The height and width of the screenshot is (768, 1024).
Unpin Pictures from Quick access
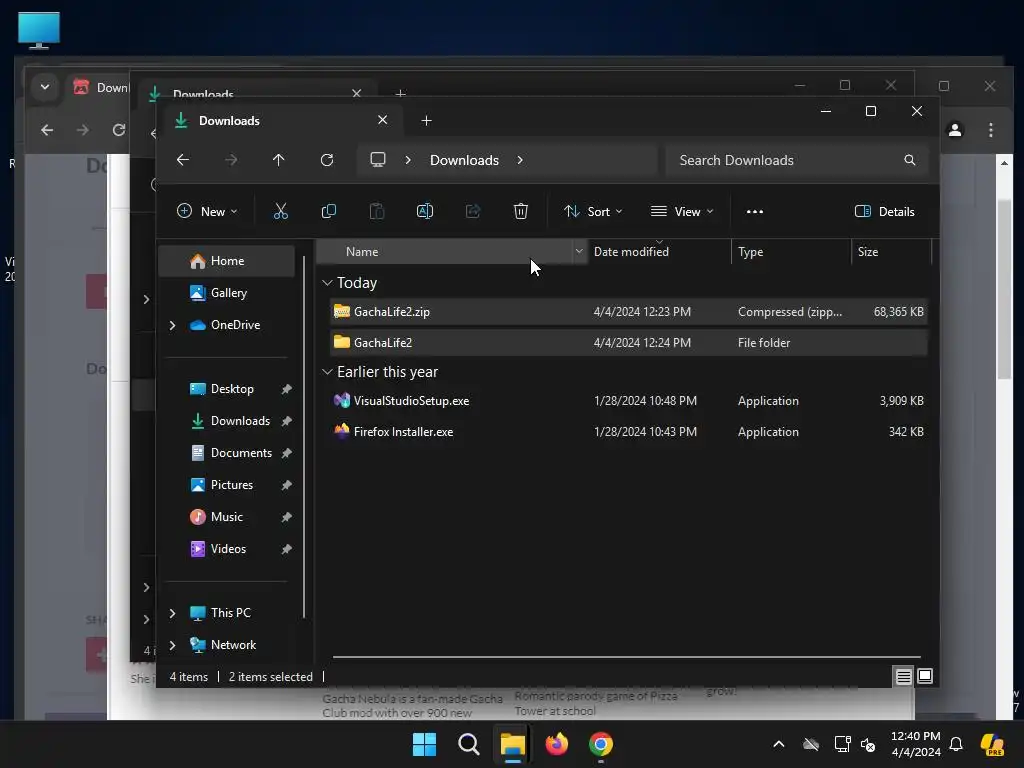pos(286,485)
